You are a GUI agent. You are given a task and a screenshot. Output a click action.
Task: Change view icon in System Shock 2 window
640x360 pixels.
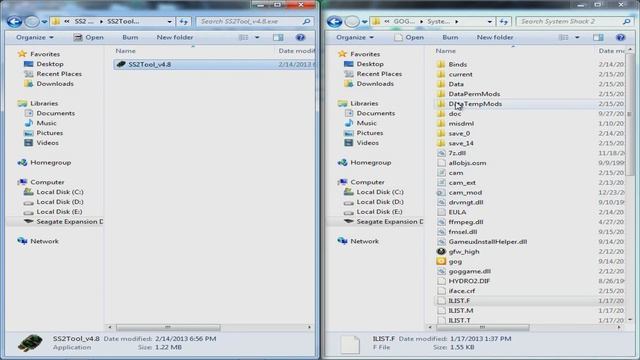(x=563, y=37)
